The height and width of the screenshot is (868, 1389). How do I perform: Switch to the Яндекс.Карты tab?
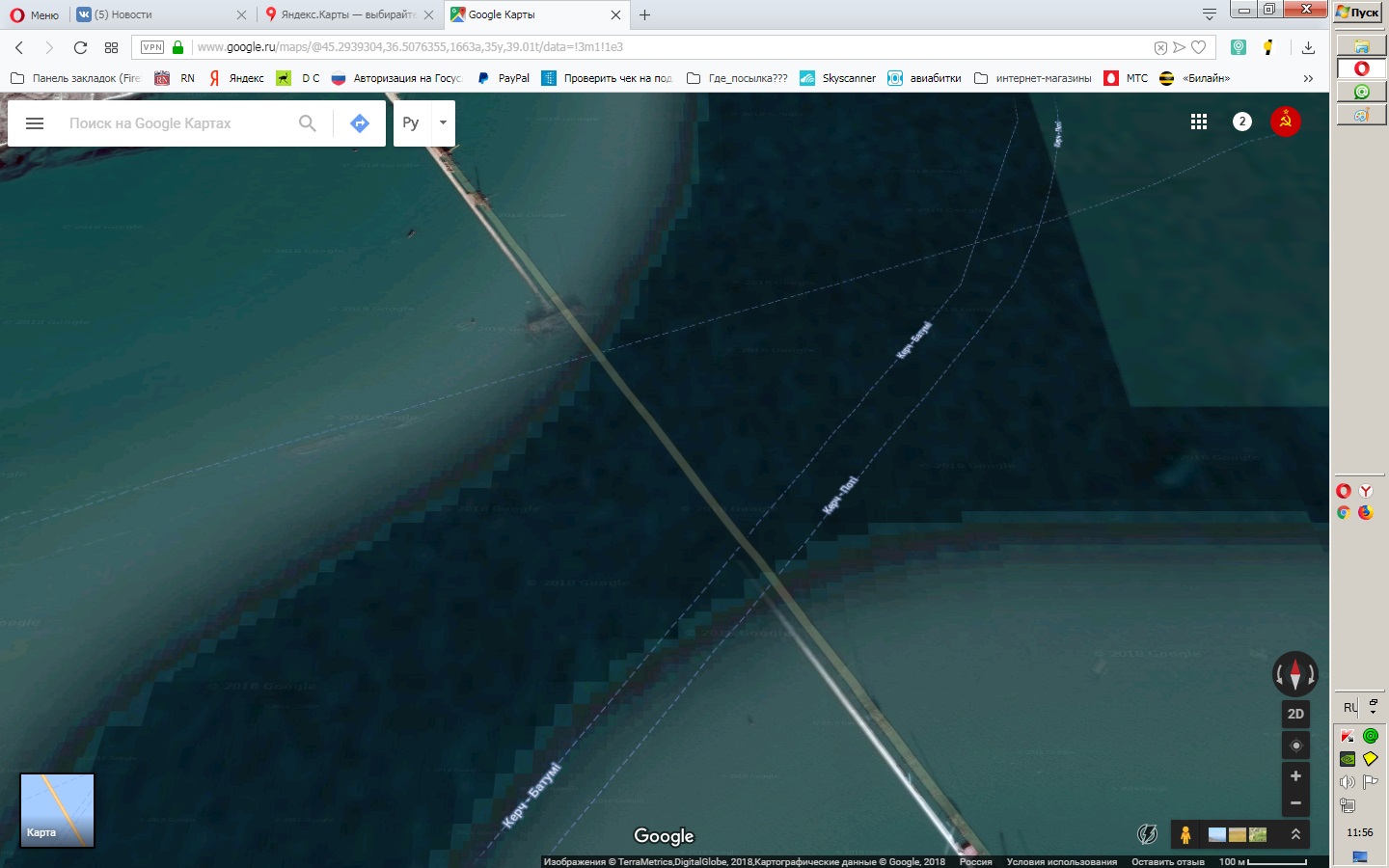(349, 14)
